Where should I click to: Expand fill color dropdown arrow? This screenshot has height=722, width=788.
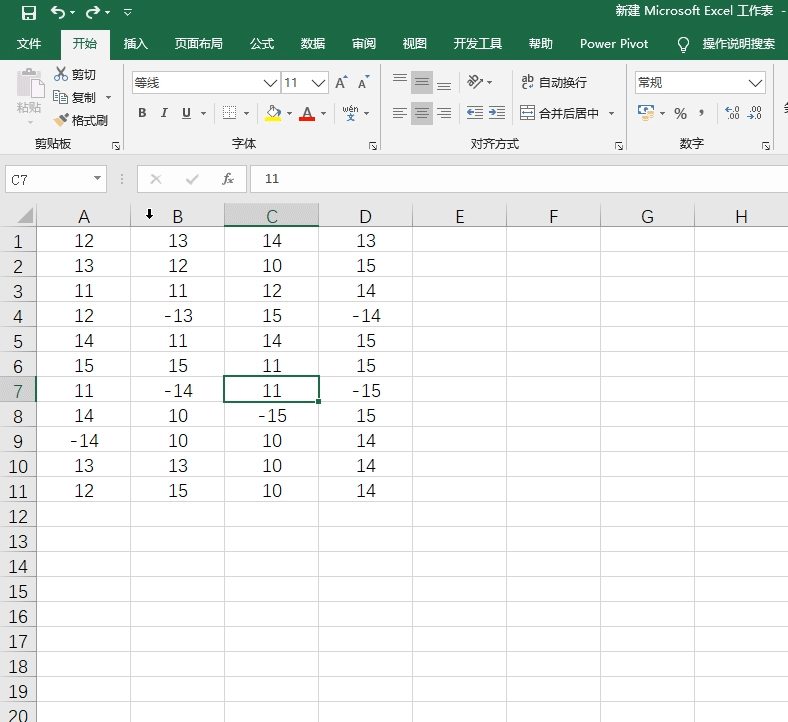pos(289,114)
